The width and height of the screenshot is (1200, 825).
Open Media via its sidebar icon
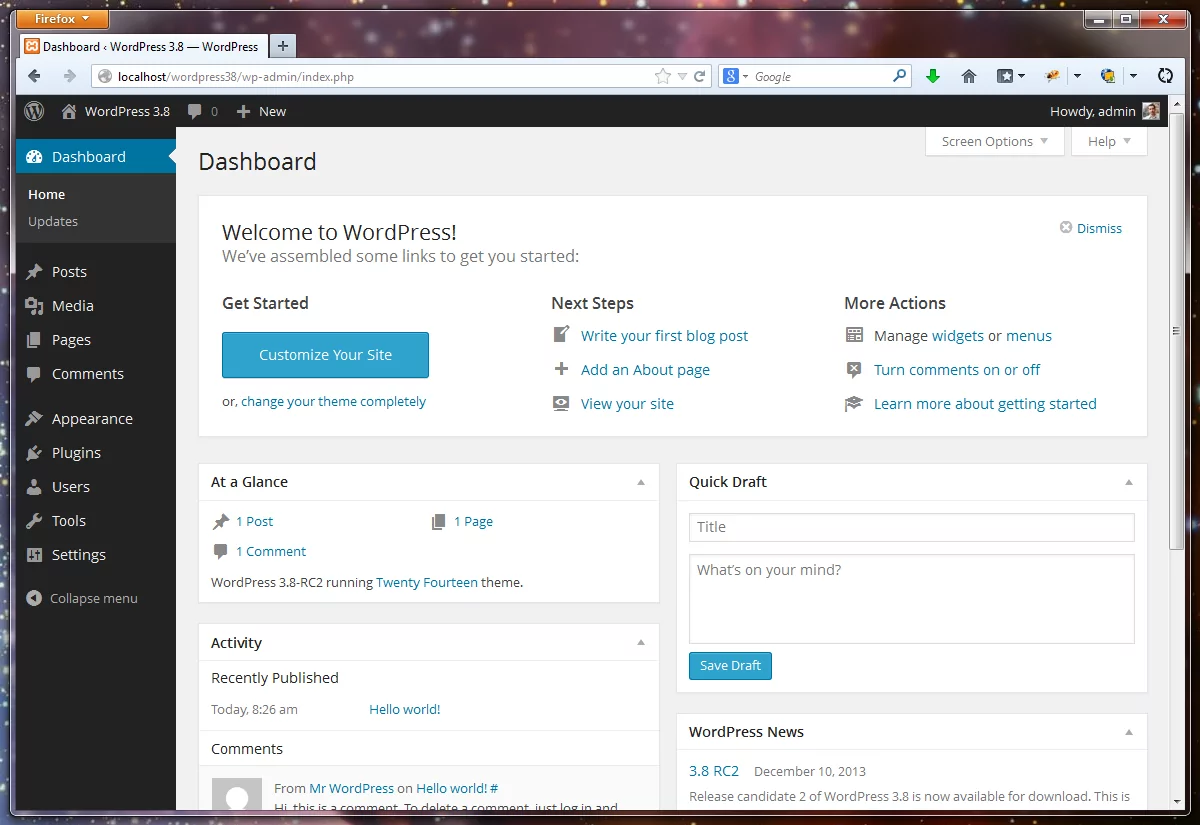click(x=35, y=306)
